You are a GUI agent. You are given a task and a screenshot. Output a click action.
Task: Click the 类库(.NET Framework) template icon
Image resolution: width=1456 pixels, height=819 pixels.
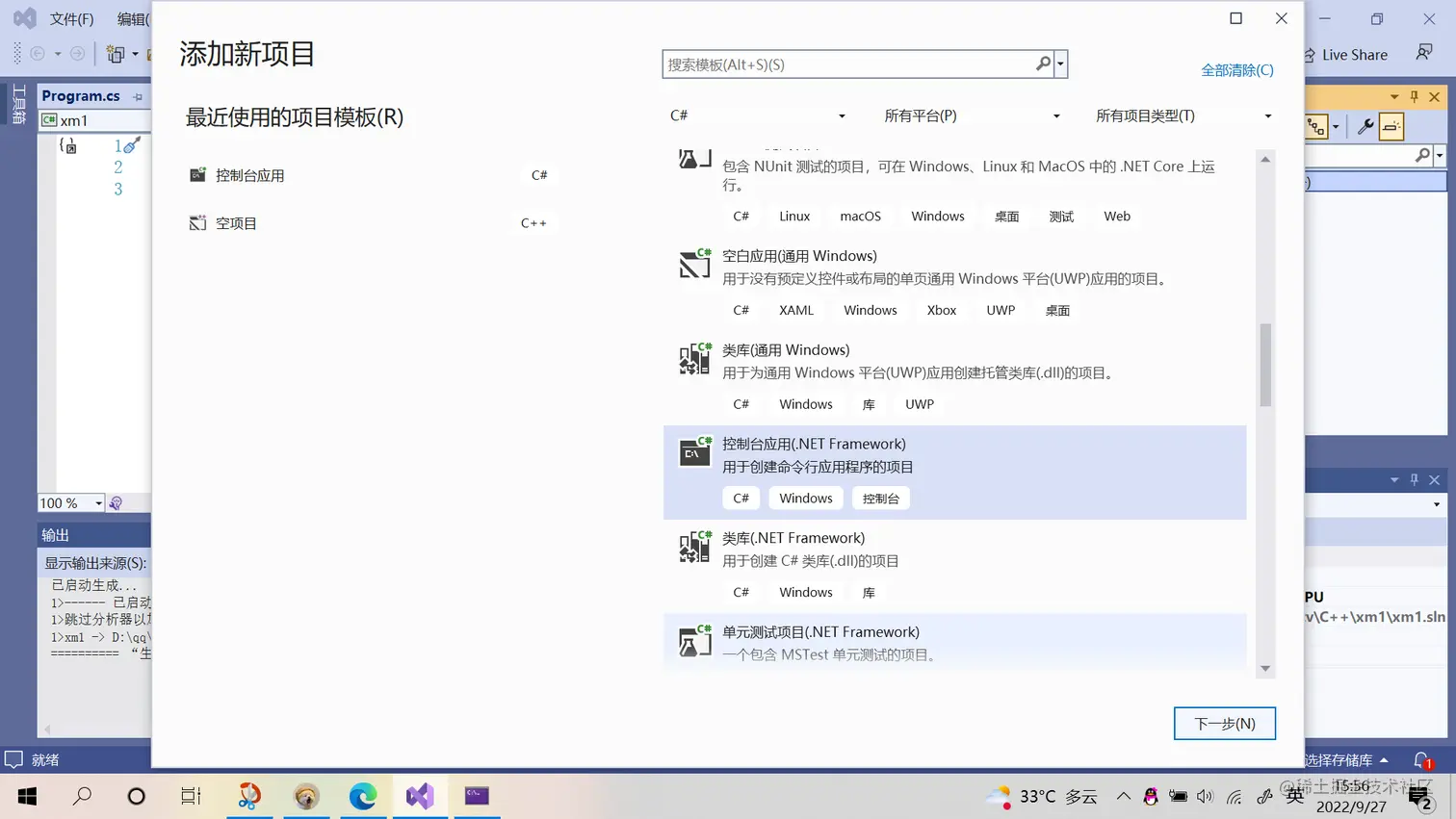[x=694, y=547]
